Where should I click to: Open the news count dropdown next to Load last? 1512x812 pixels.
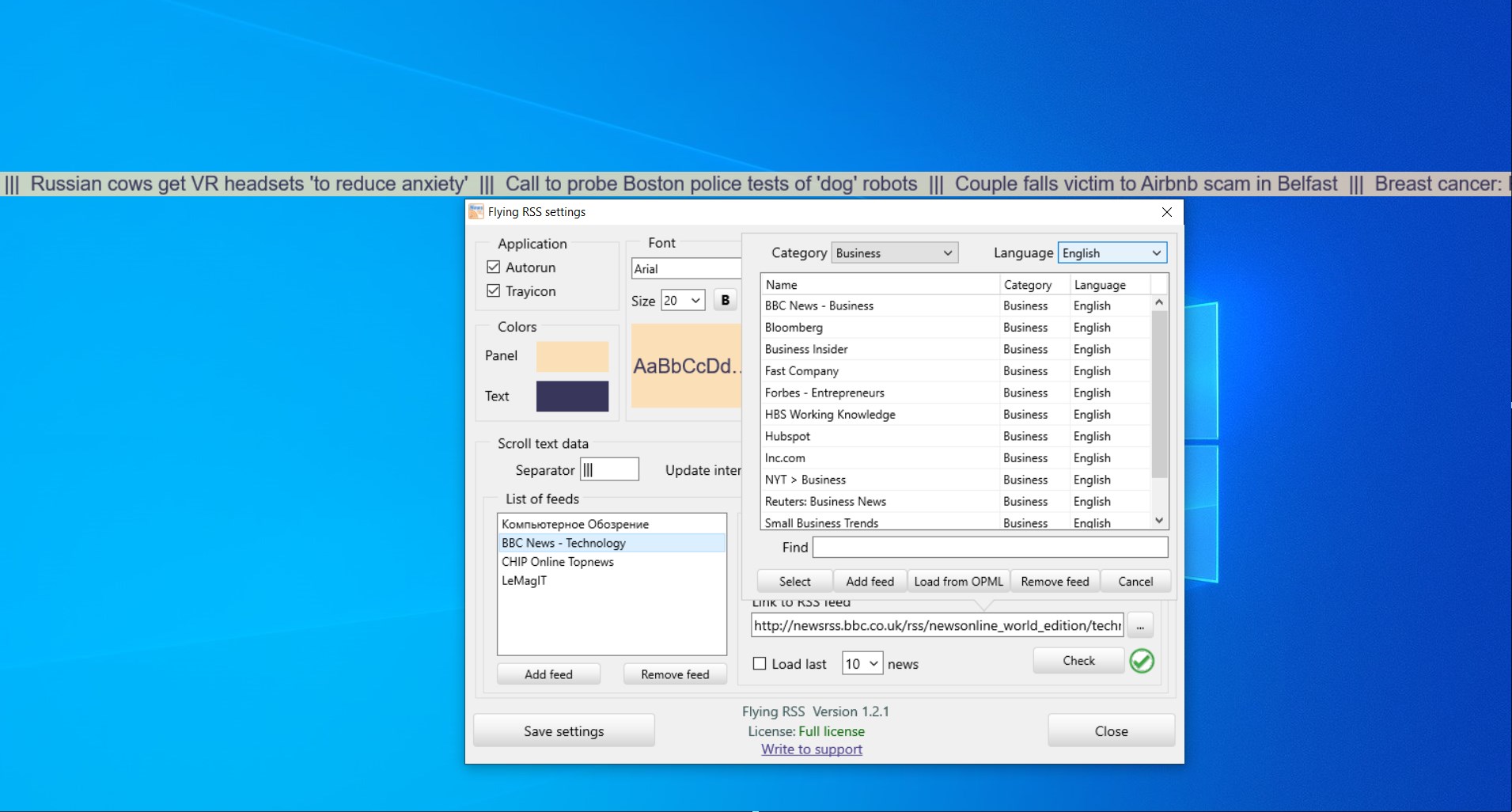tap(862, 663)
